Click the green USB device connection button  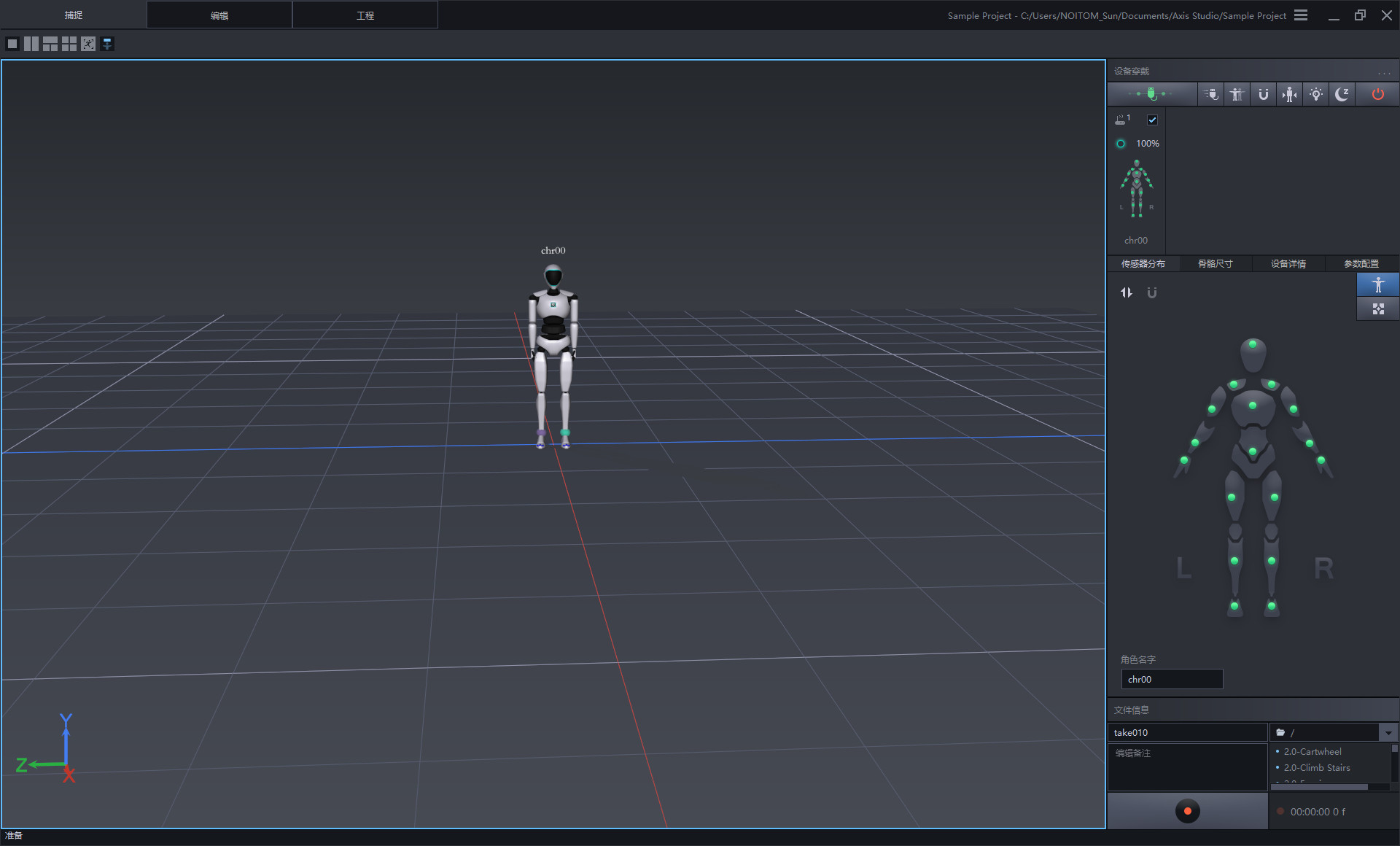pos(1152,94)
